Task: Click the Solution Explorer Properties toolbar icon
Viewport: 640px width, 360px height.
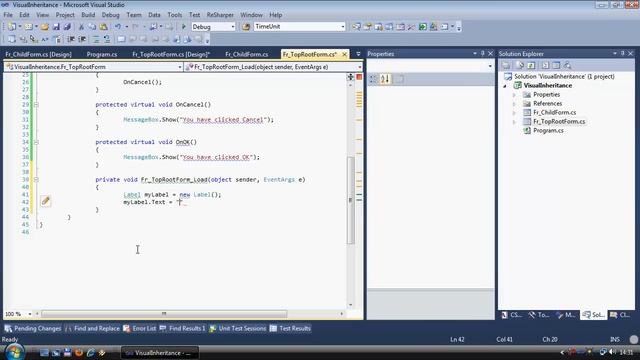Action: [506, 65]
